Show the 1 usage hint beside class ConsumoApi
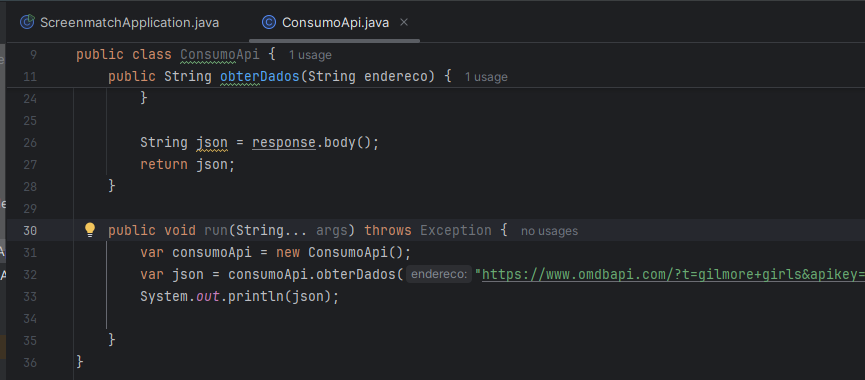The width and height of the screenshot is (865, 380). coord(310,55)
